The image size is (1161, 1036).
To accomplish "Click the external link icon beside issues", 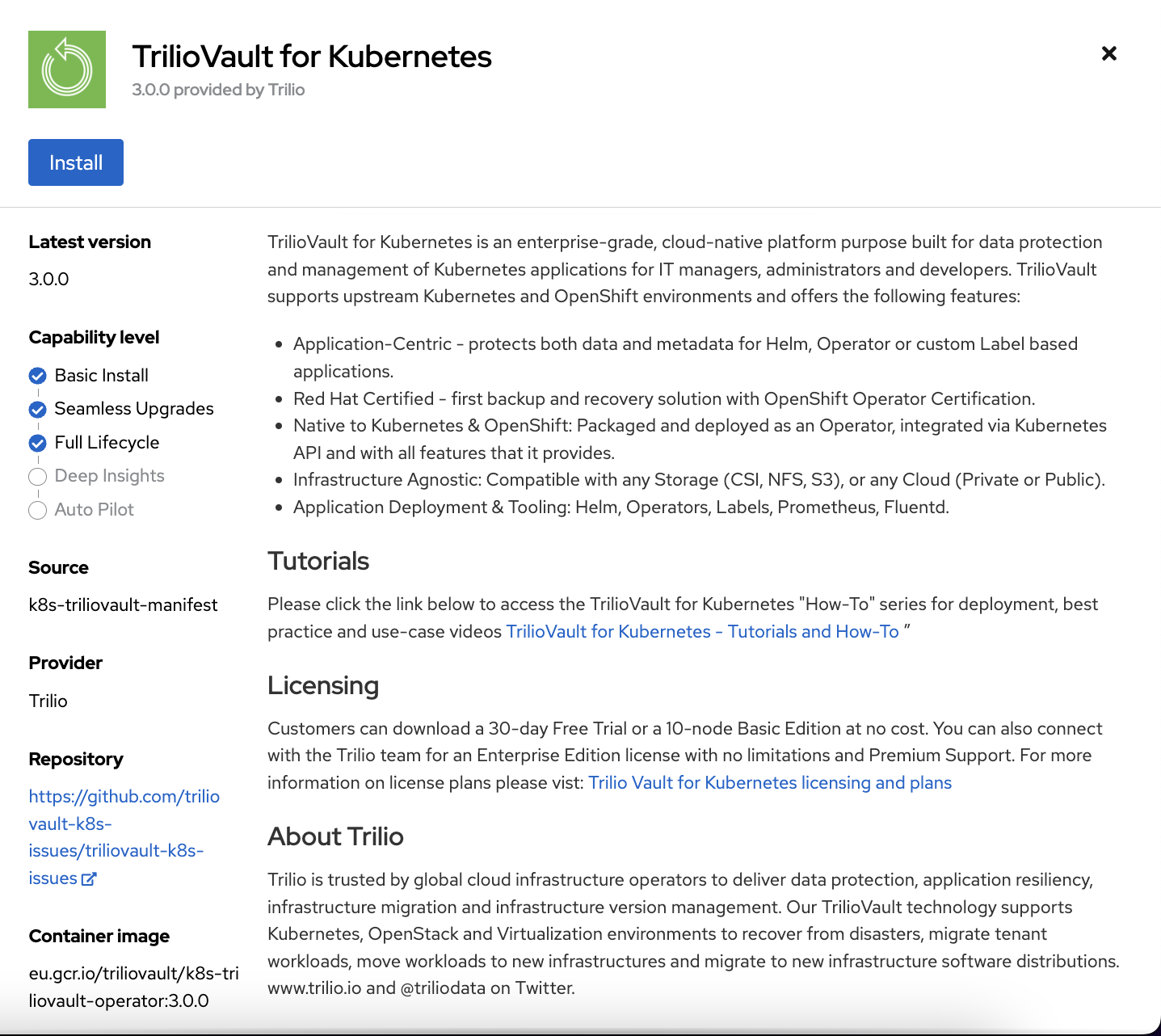I will [89, 879].
